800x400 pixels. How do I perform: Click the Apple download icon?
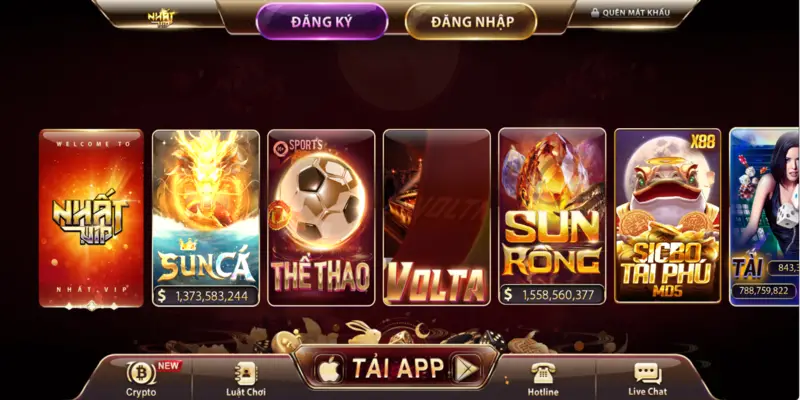[329, 368]
